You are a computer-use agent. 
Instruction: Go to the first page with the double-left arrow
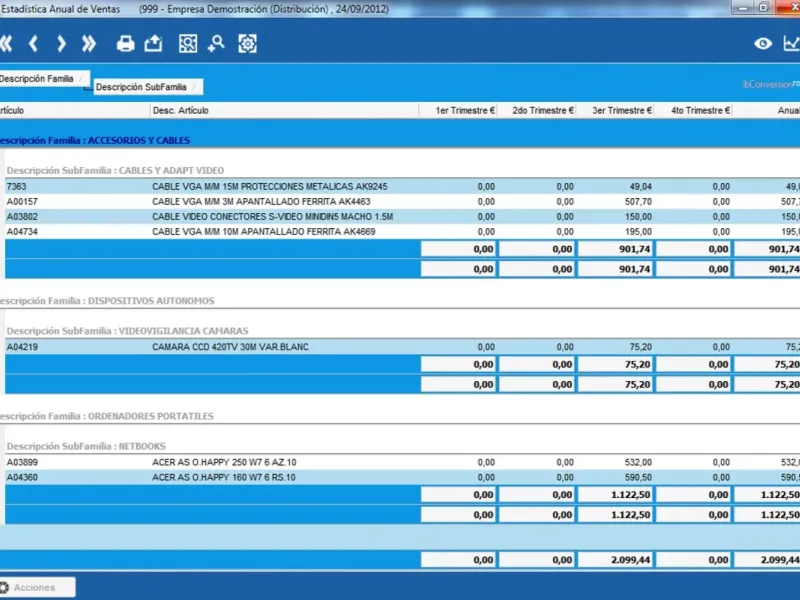pos(6,44)
